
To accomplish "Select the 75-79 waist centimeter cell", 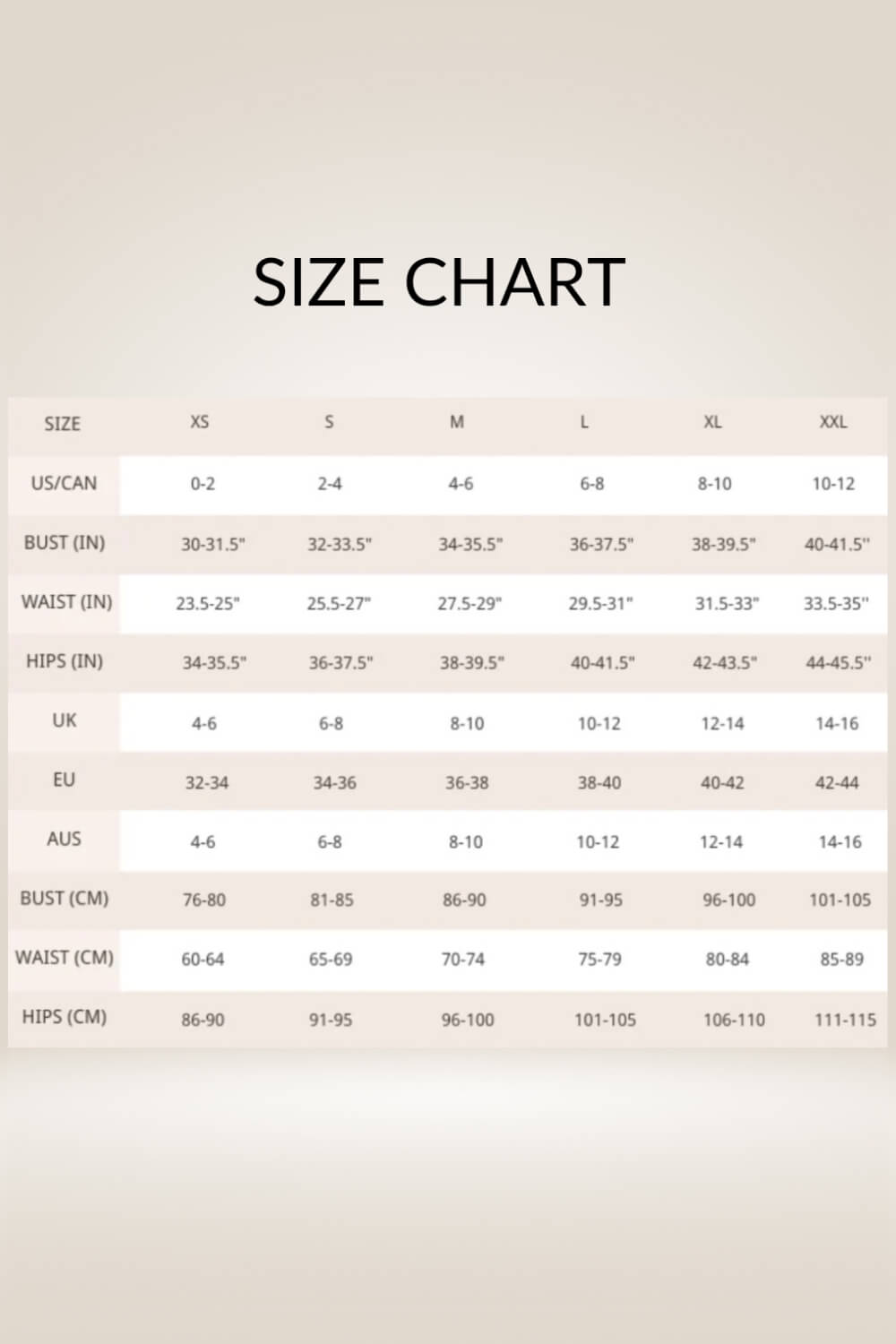I will point(599,960).
